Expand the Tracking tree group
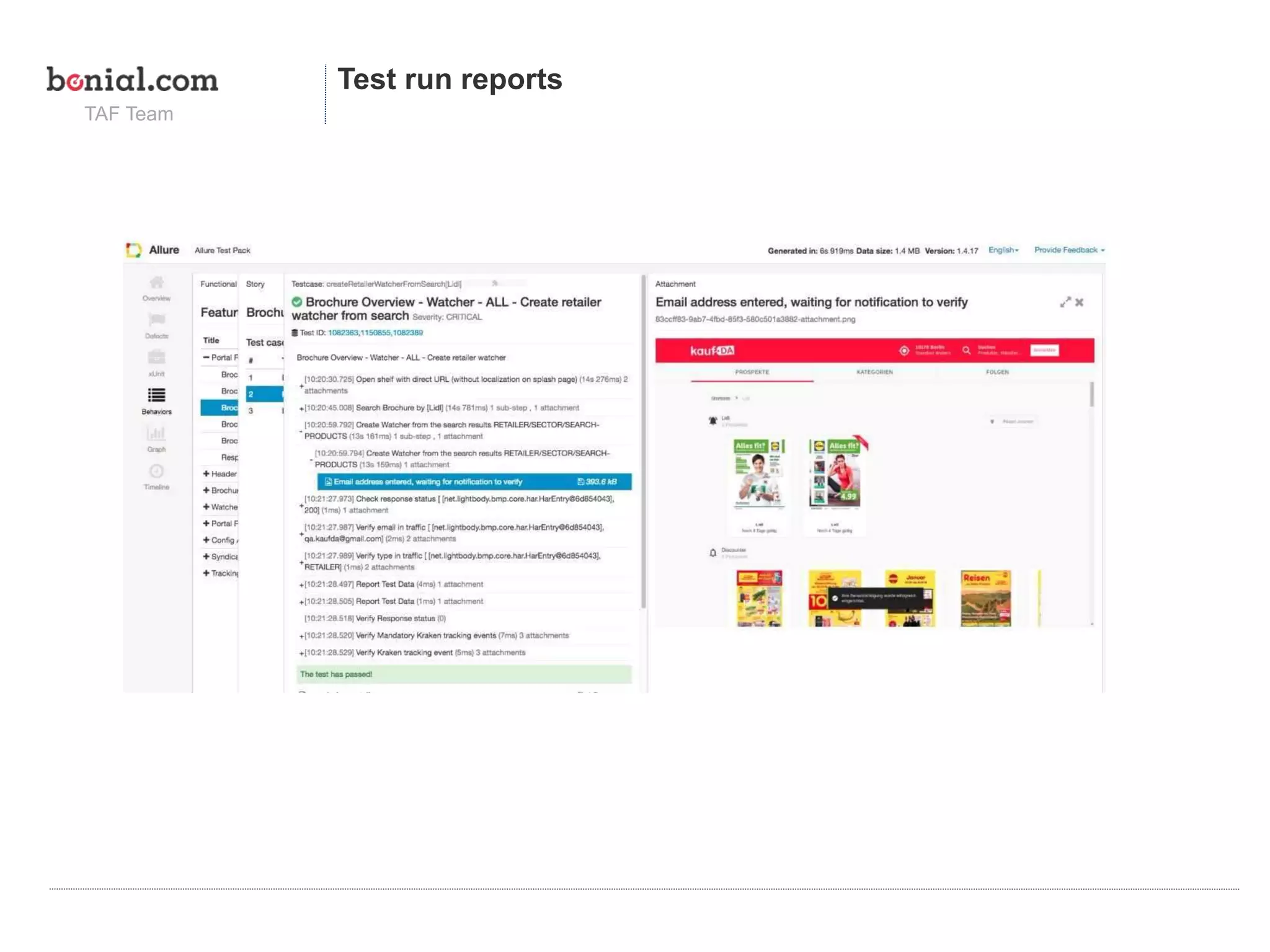1270x952 pixels. (x=206, y=573)
